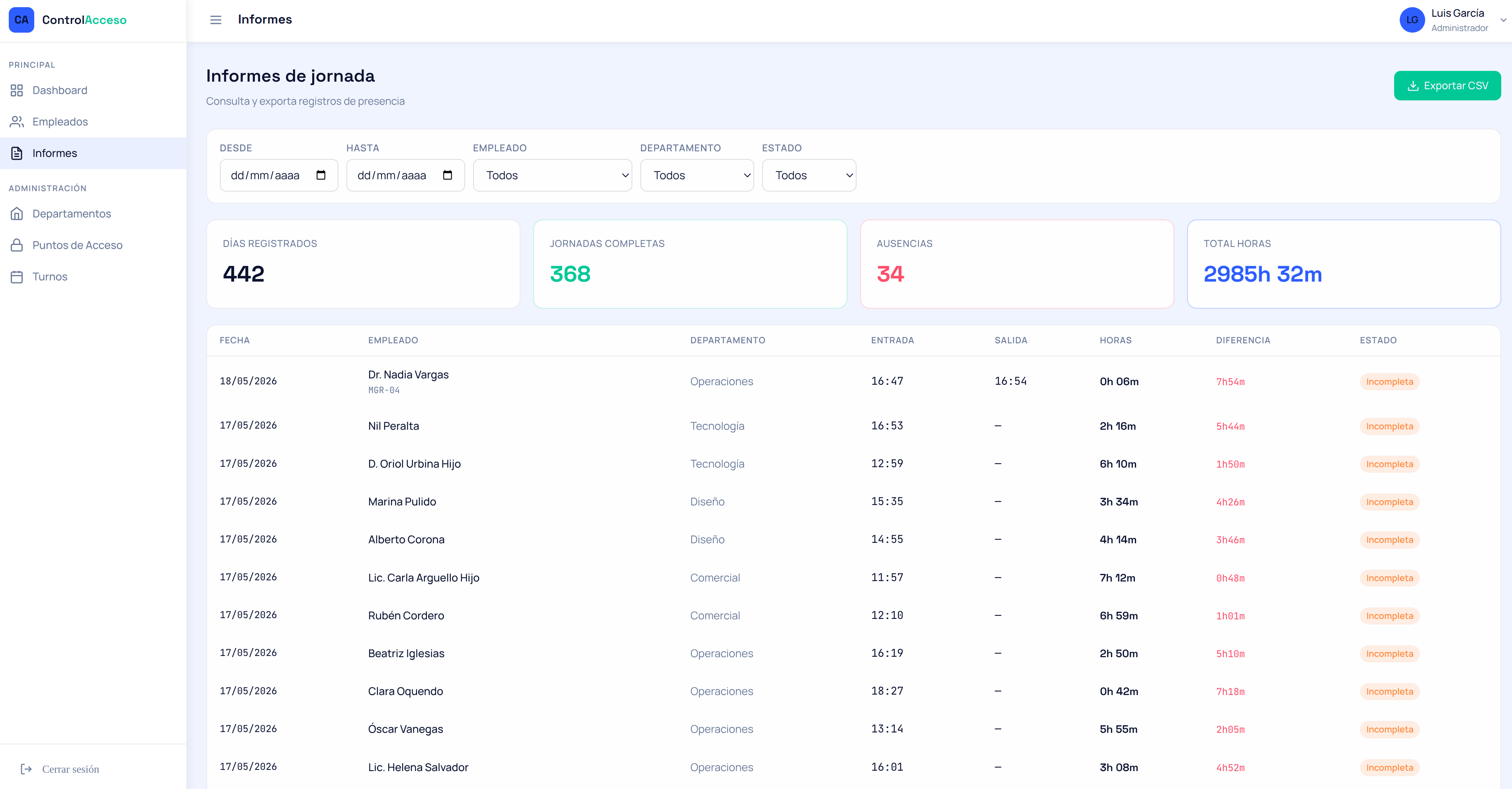Click the Exportar CSV button
1512x789 pixels.
(1447, 86)
